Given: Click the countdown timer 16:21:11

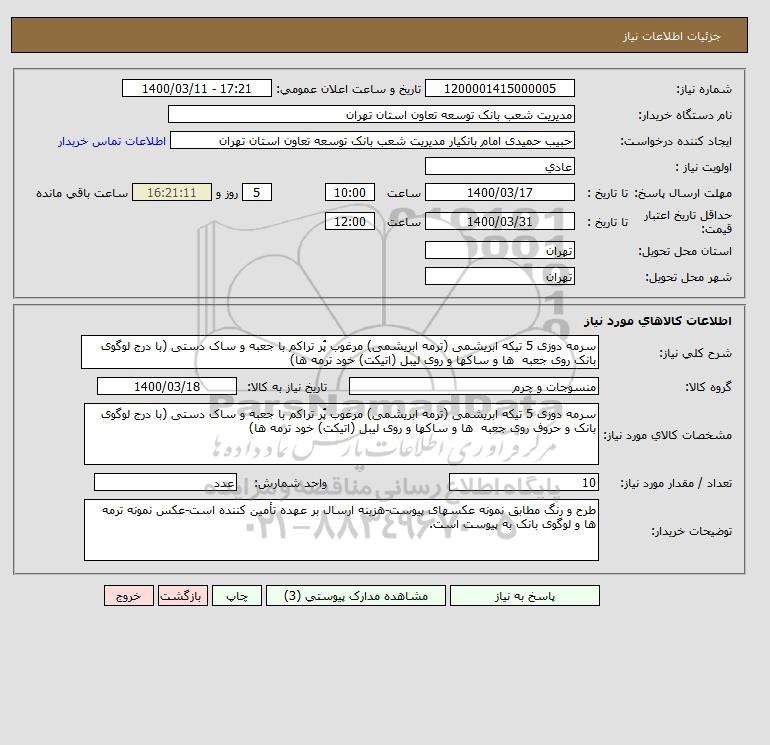Looking at the screenshot, I should click(172, 193).
